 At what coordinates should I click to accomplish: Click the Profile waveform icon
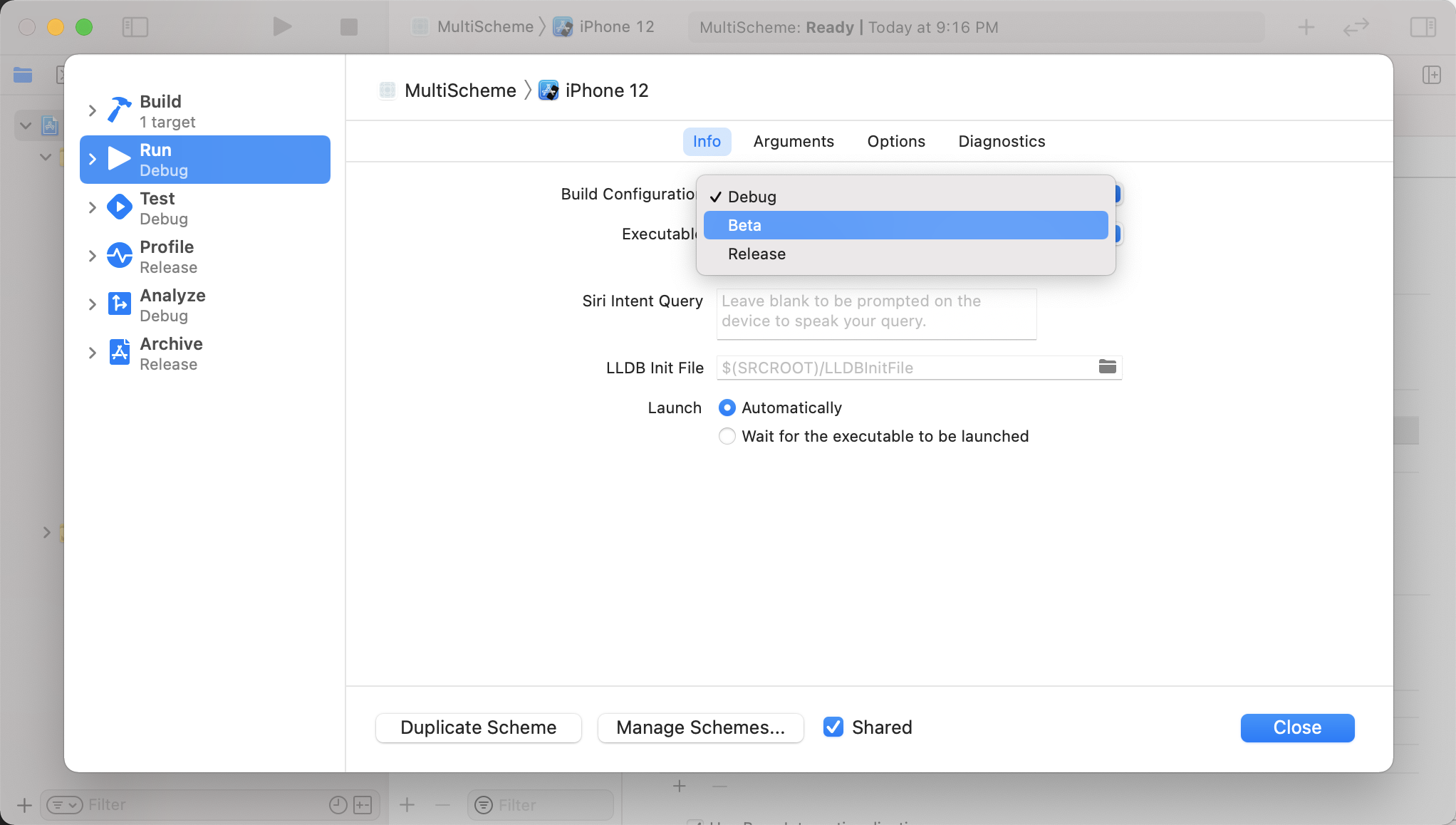click(119, 256)
